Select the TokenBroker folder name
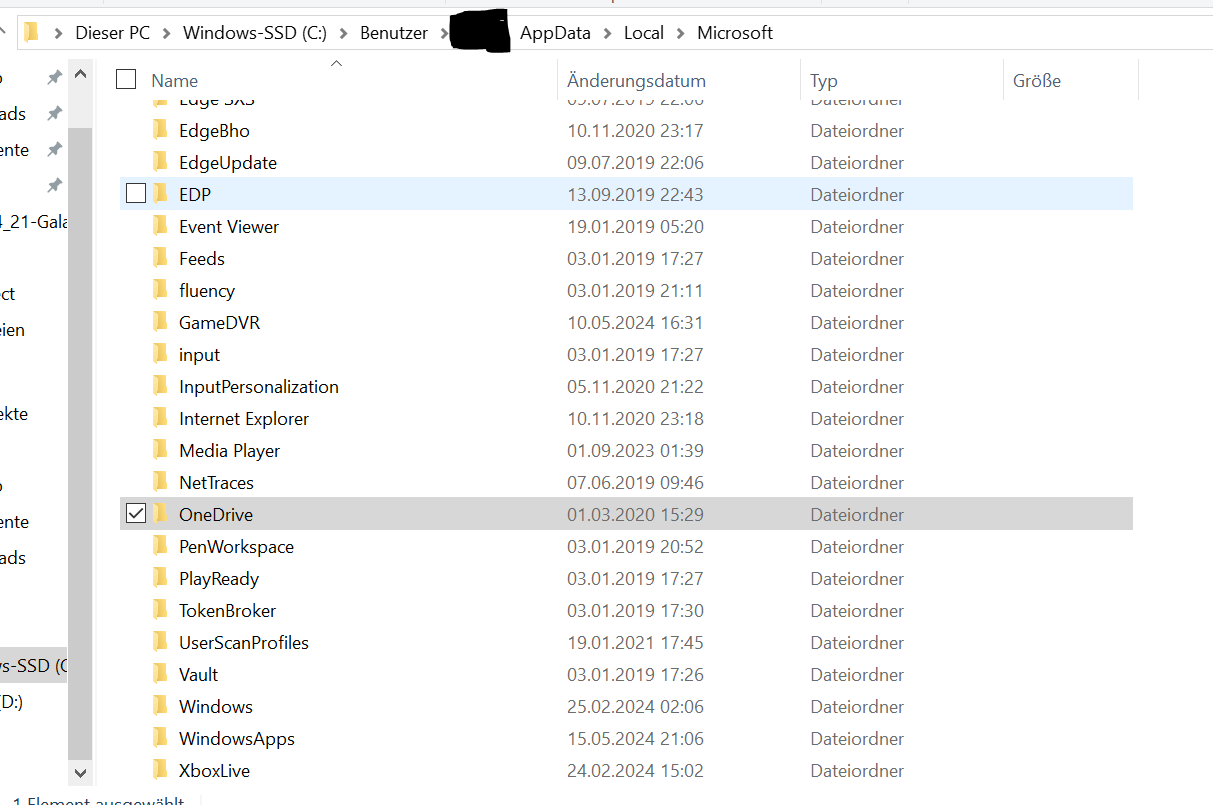Screen dimensions: 1213x805 pos(227,610)
